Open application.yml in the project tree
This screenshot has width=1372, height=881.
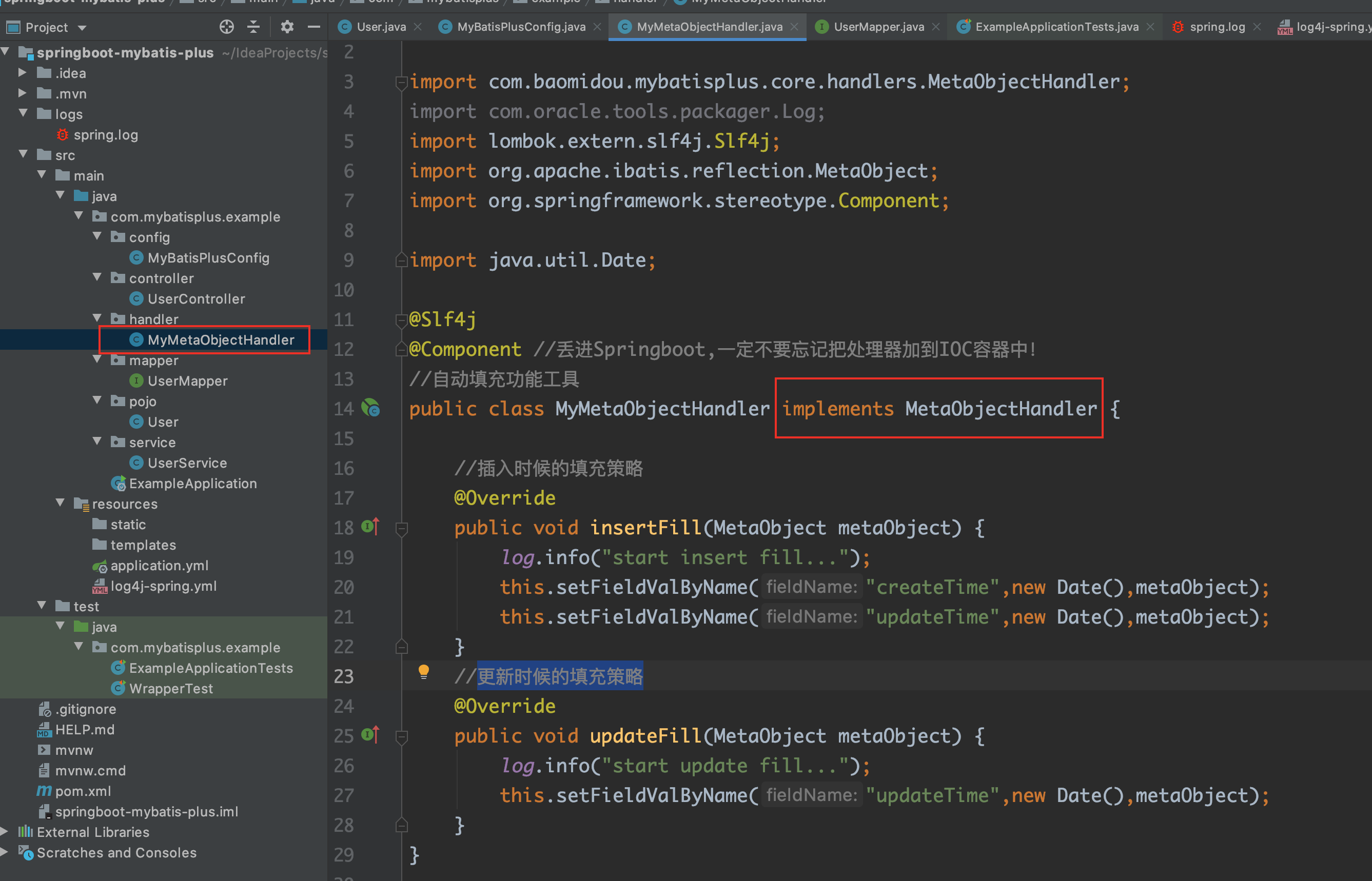click(159, 565)
